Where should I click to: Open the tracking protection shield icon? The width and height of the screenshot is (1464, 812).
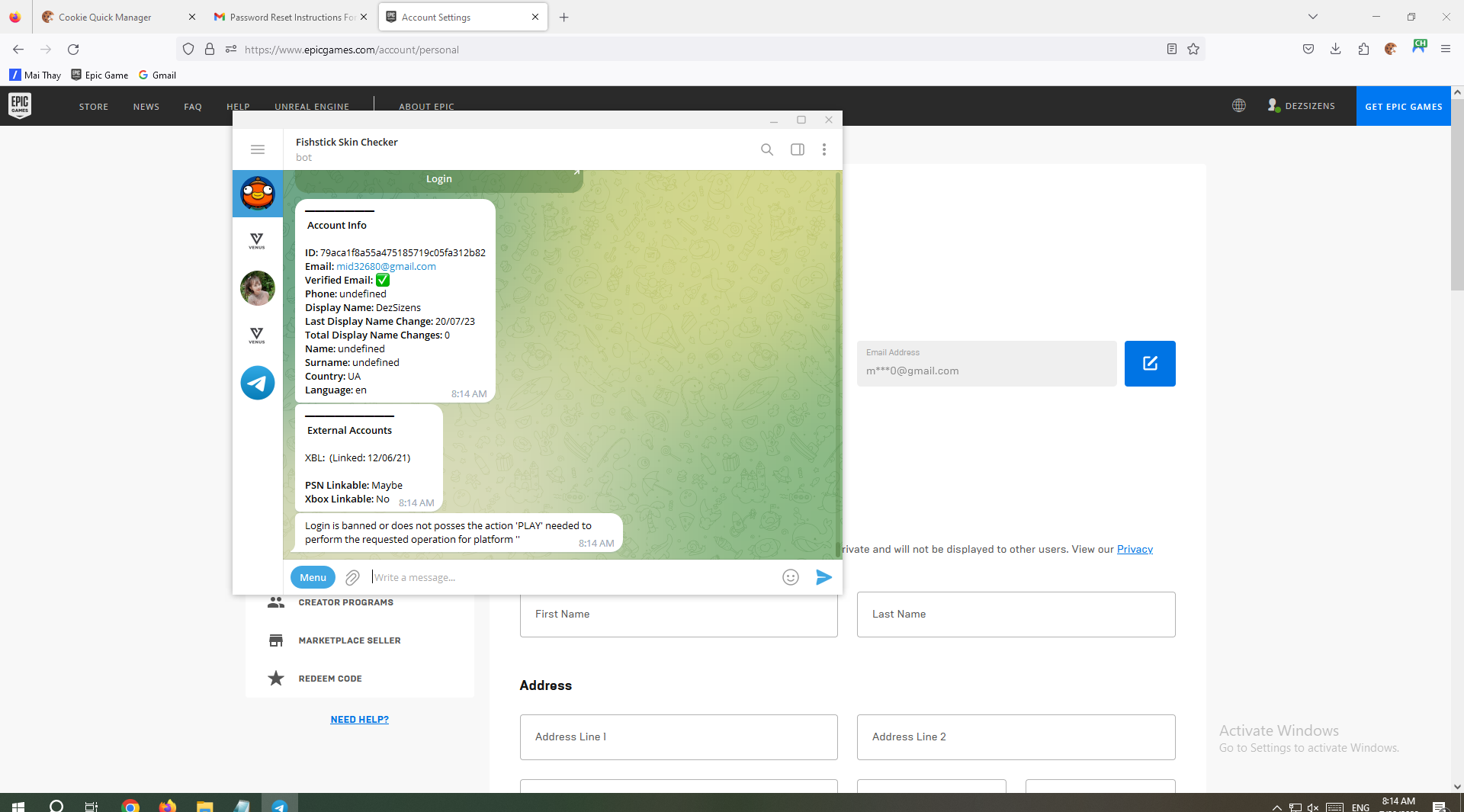coord(188,50)
